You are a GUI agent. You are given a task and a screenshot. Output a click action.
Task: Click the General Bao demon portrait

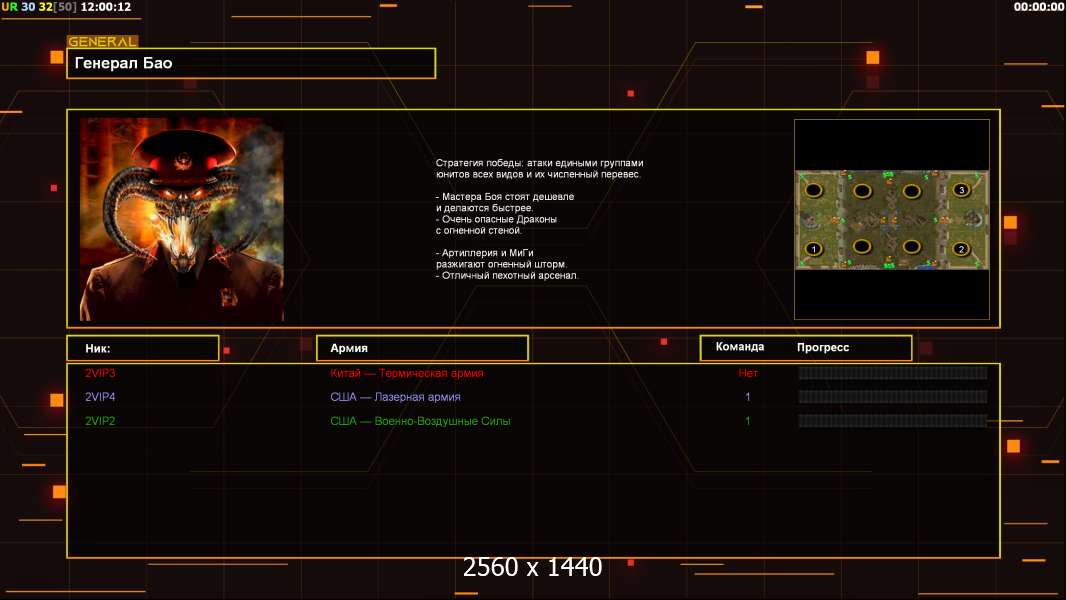182,219
